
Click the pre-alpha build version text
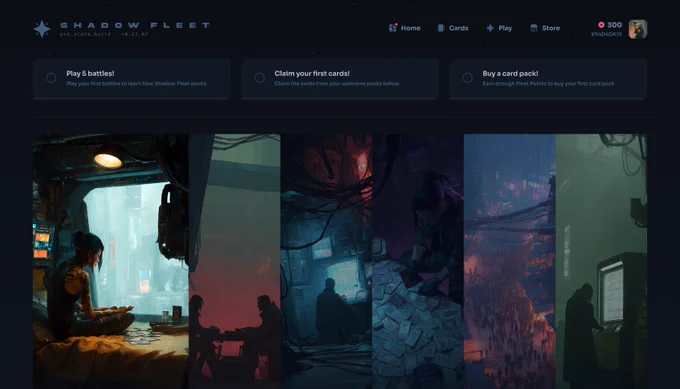[104, 34]
